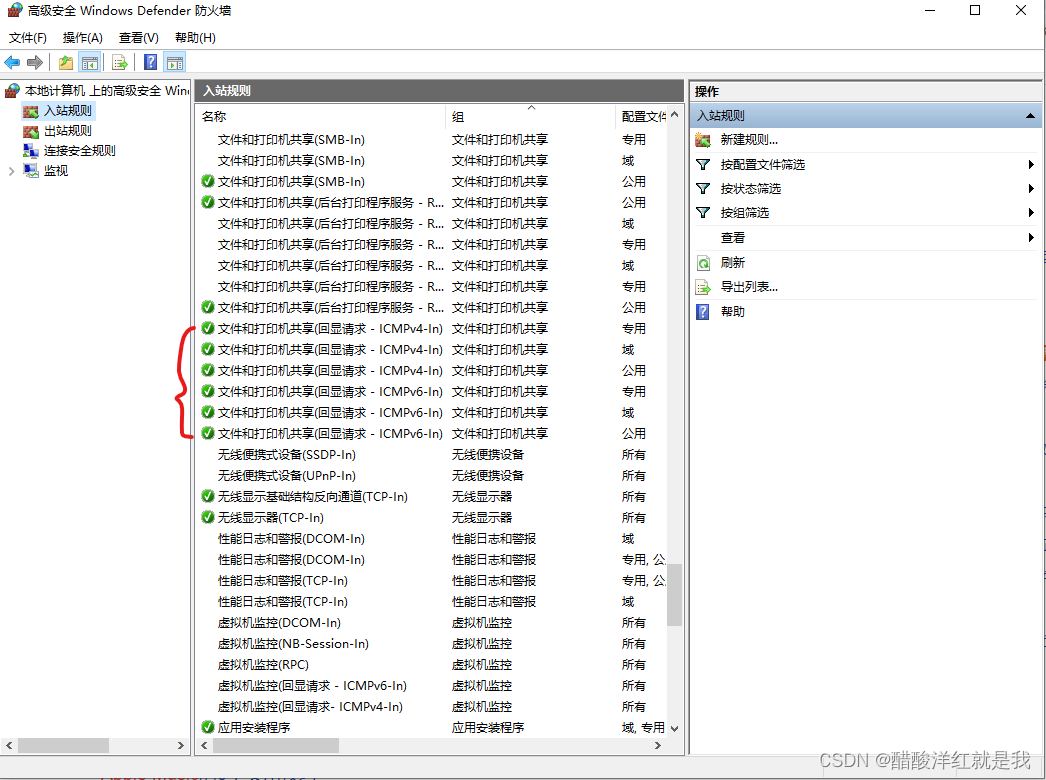This screenshot has height=780, width=1046.
Task: Click green check of 无线显示器(TCP-In) rule
Action: 208,517
